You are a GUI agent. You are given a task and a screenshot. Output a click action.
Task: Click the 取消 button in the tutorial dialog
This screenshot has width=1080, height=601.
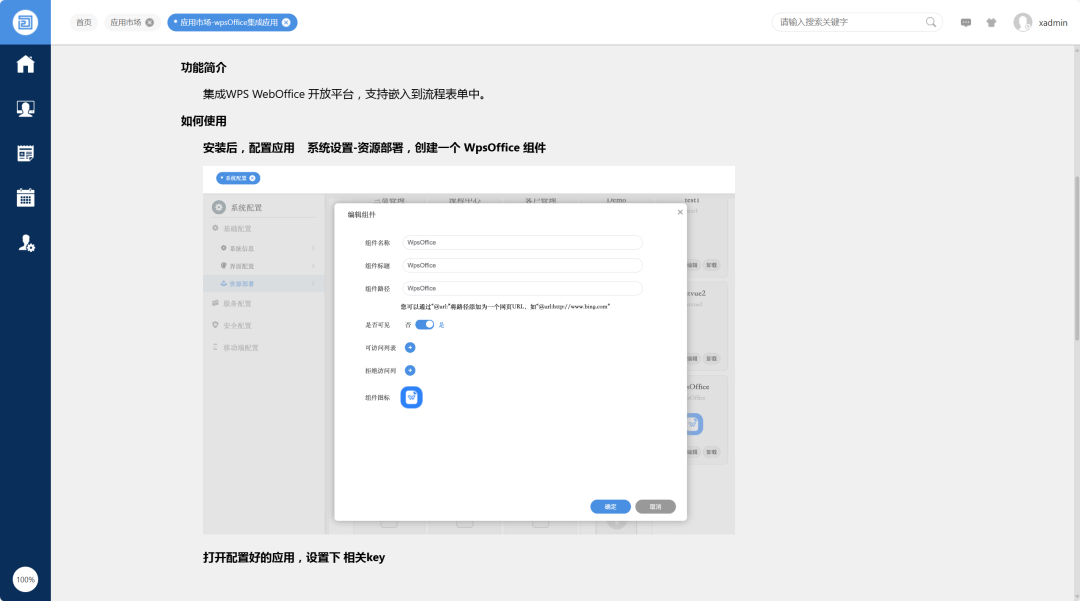click(655, 507)
